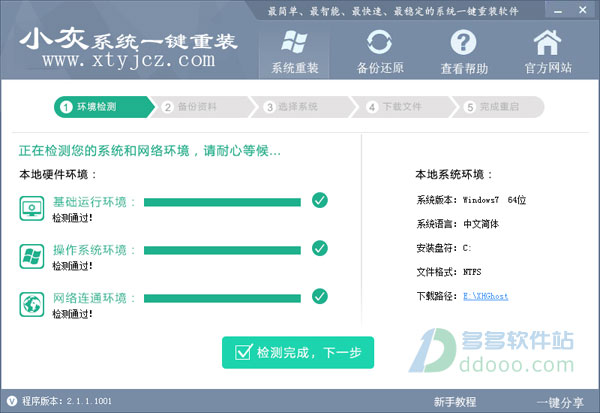The image size is (600, 413).
Task: Click the globe icon beside 网络连通环境
Action: tap(31, 302)
